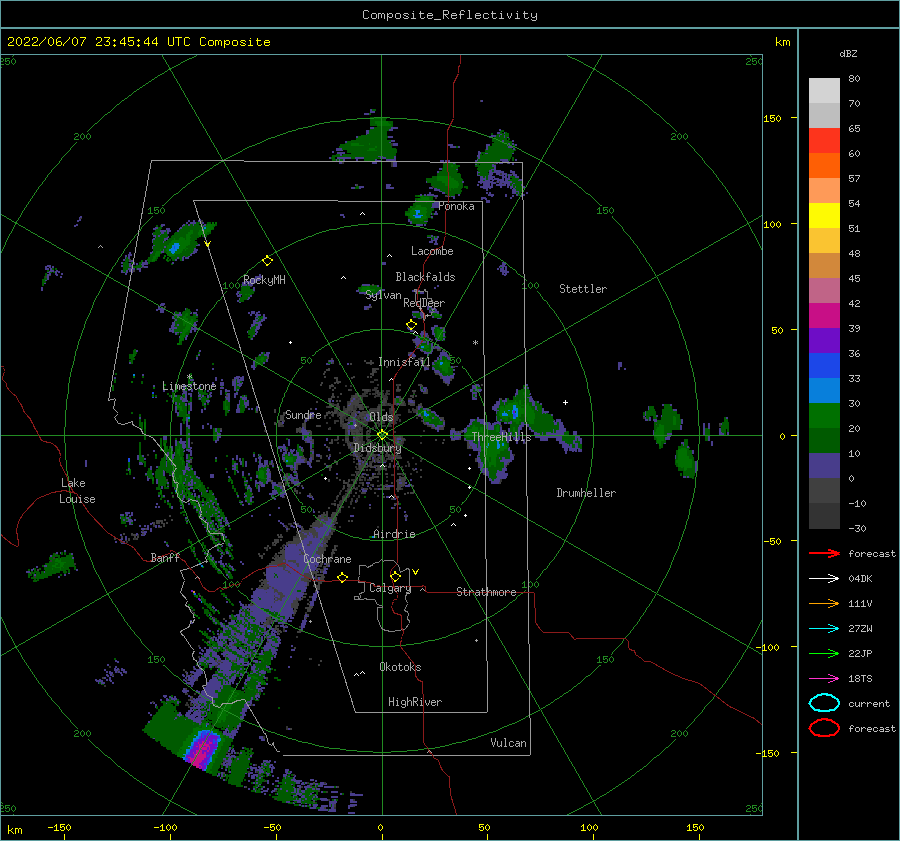This screenshot has width=900, height=841.
Task: Click the Cochrane label
Action: click(x=327, y=559)
